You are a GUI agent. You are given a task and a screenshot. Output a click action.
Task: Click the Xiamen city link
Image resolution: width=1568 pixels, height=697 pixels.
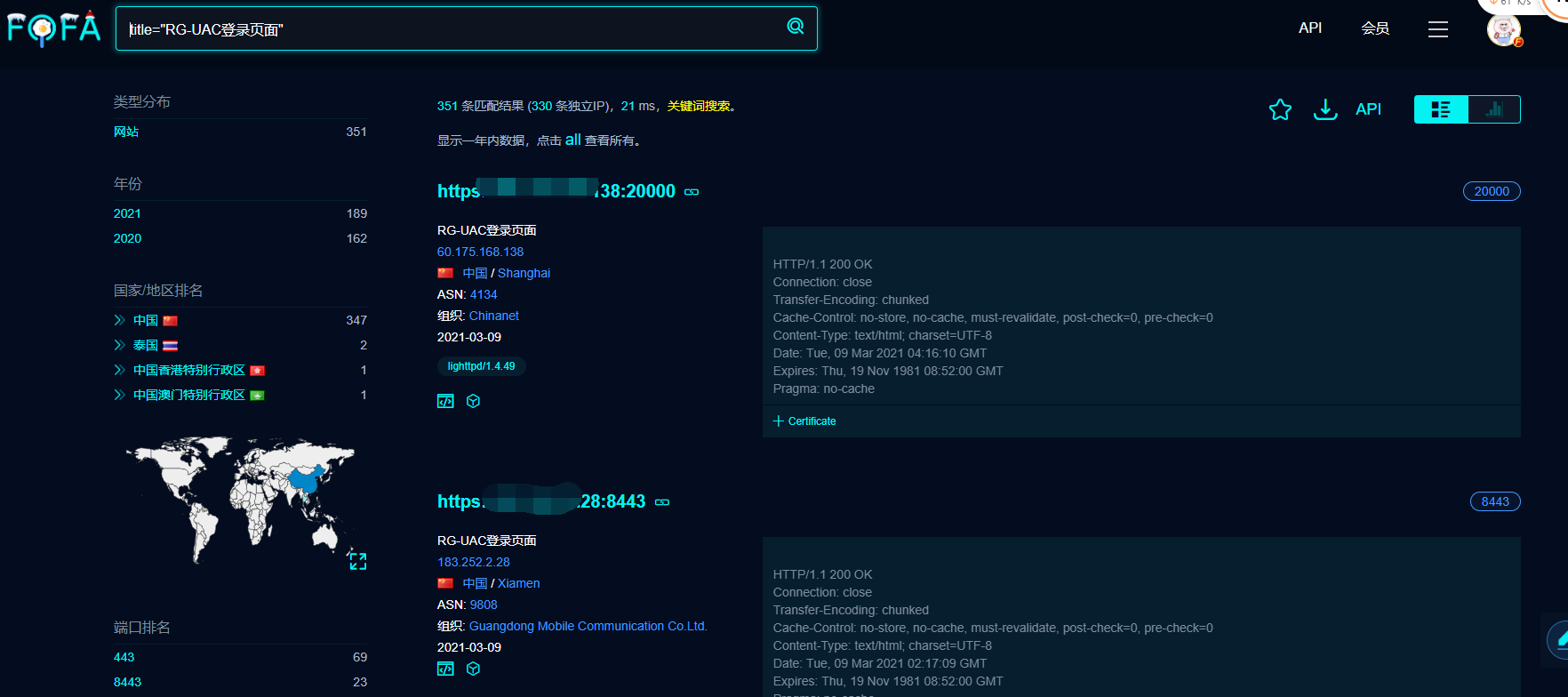(x=519, y=583)
